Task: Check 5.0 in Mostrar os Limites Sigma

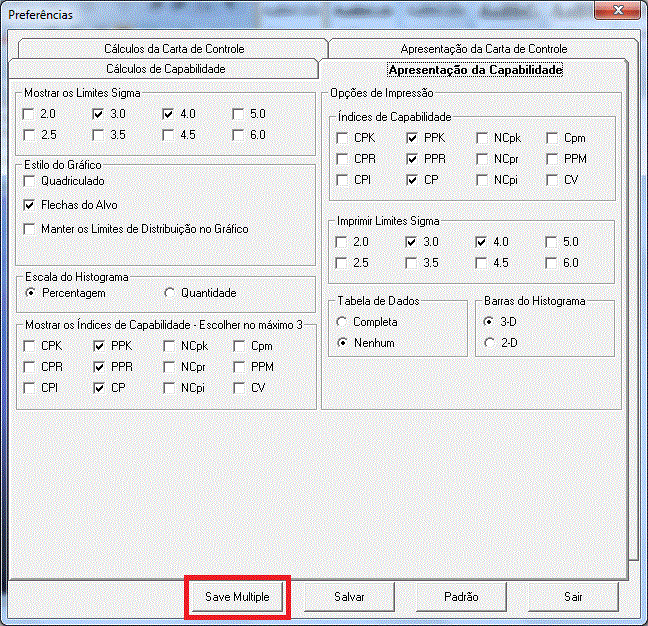Action: [x=238, y=114]
